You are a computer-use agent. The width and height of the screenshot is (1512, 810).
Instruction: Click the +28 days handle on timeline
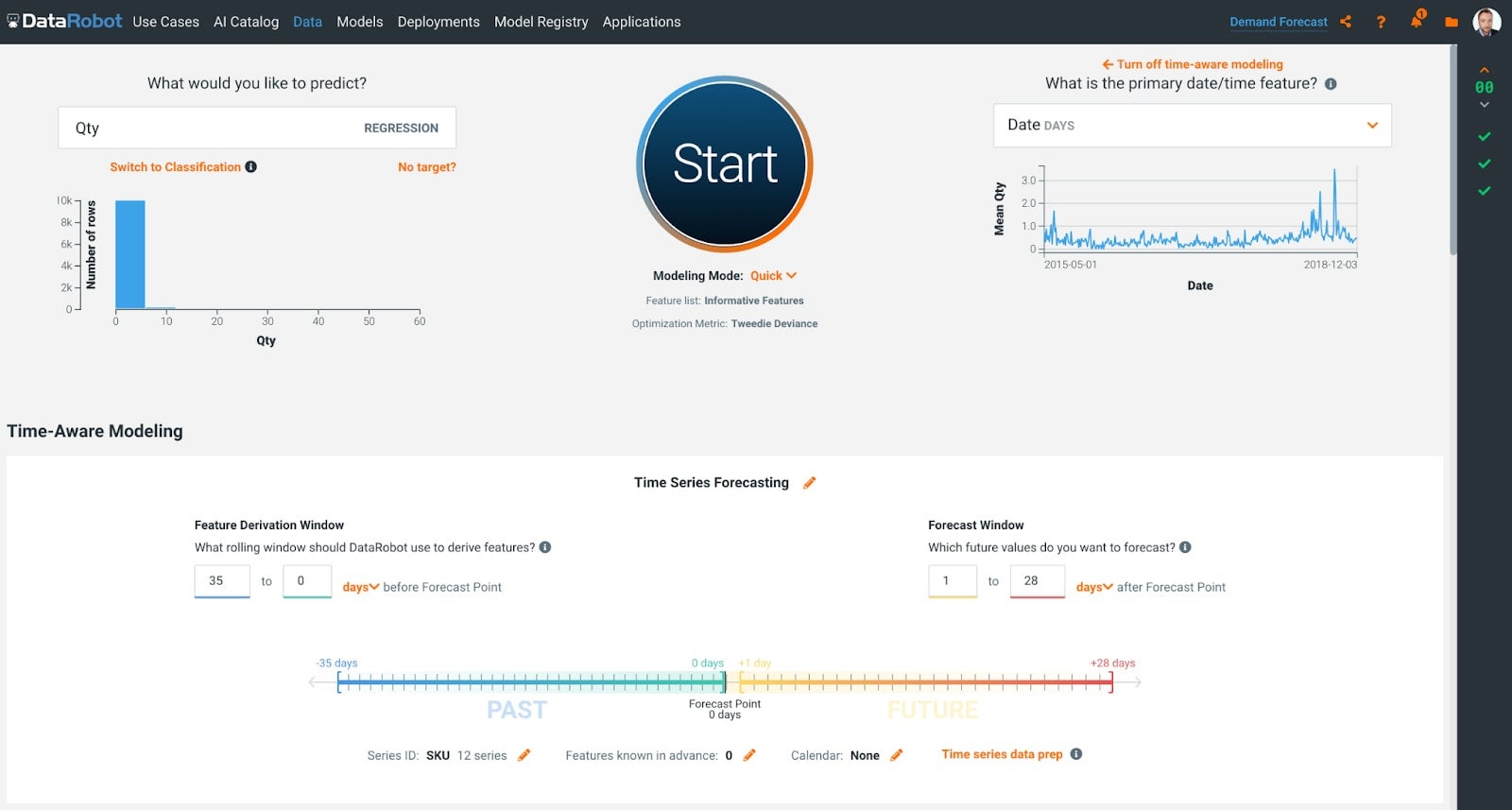[x=1111, y=681]
